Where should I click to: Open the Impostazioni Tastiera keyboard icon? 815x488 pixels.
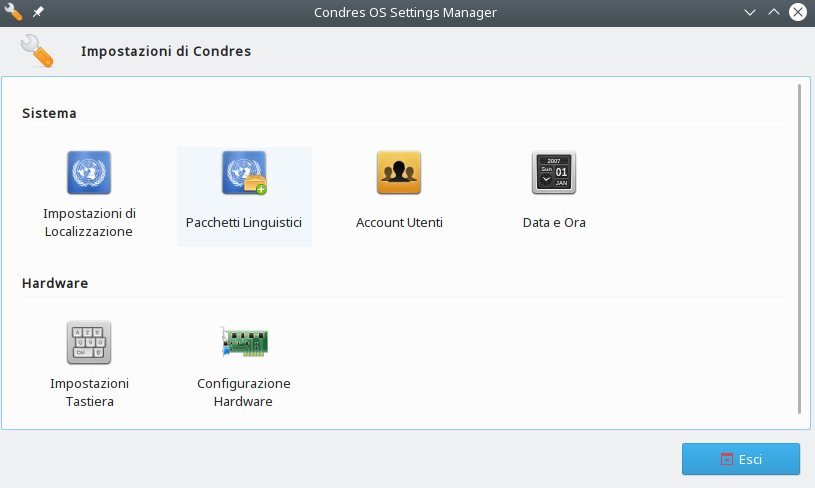tap(89, 342)
